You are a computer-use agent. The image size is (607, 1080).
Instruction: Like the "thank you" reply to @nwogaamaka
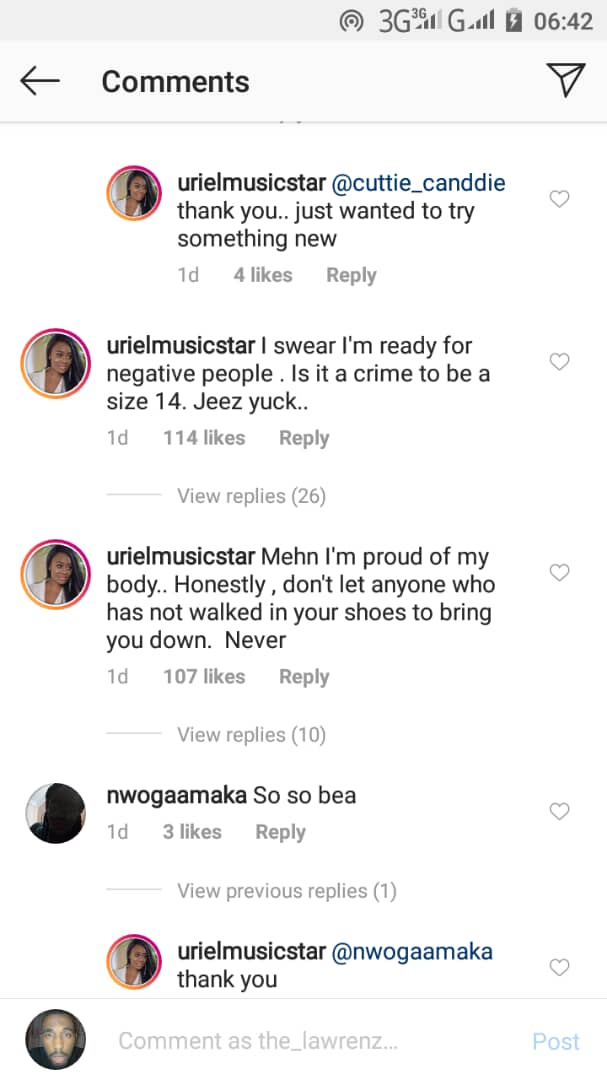(560, 967)
